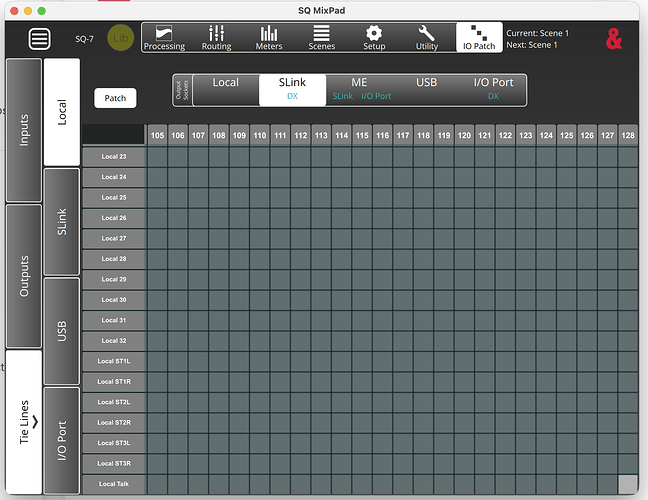Open the Routing screen
This screenshot has width=648, height=500.
tap(216, 38)
